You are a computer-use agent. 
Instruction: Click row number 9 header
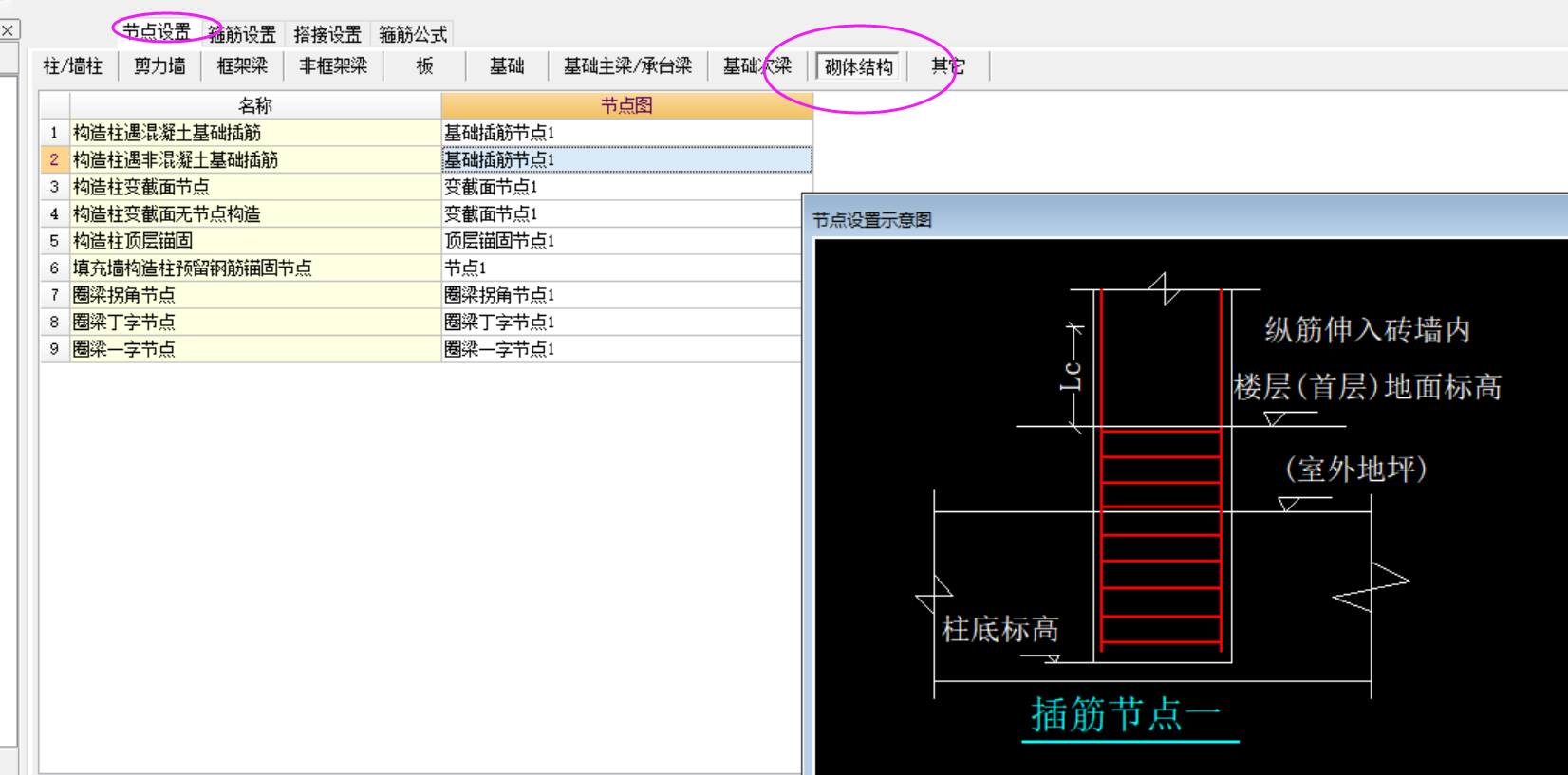pyautogui.click(x=54, y=349)
